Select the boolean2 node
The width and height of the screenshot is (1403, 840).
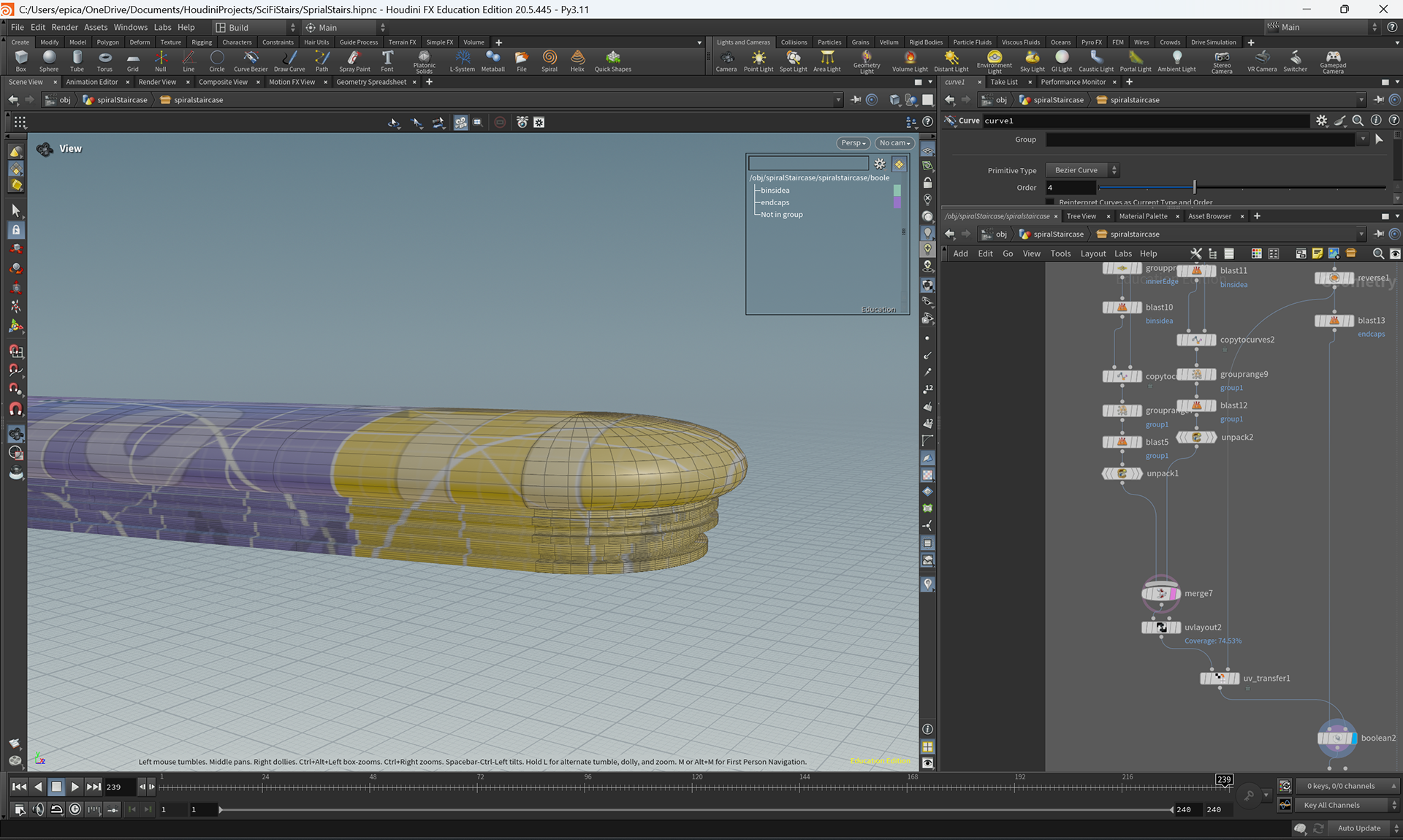pos(1337,738)
